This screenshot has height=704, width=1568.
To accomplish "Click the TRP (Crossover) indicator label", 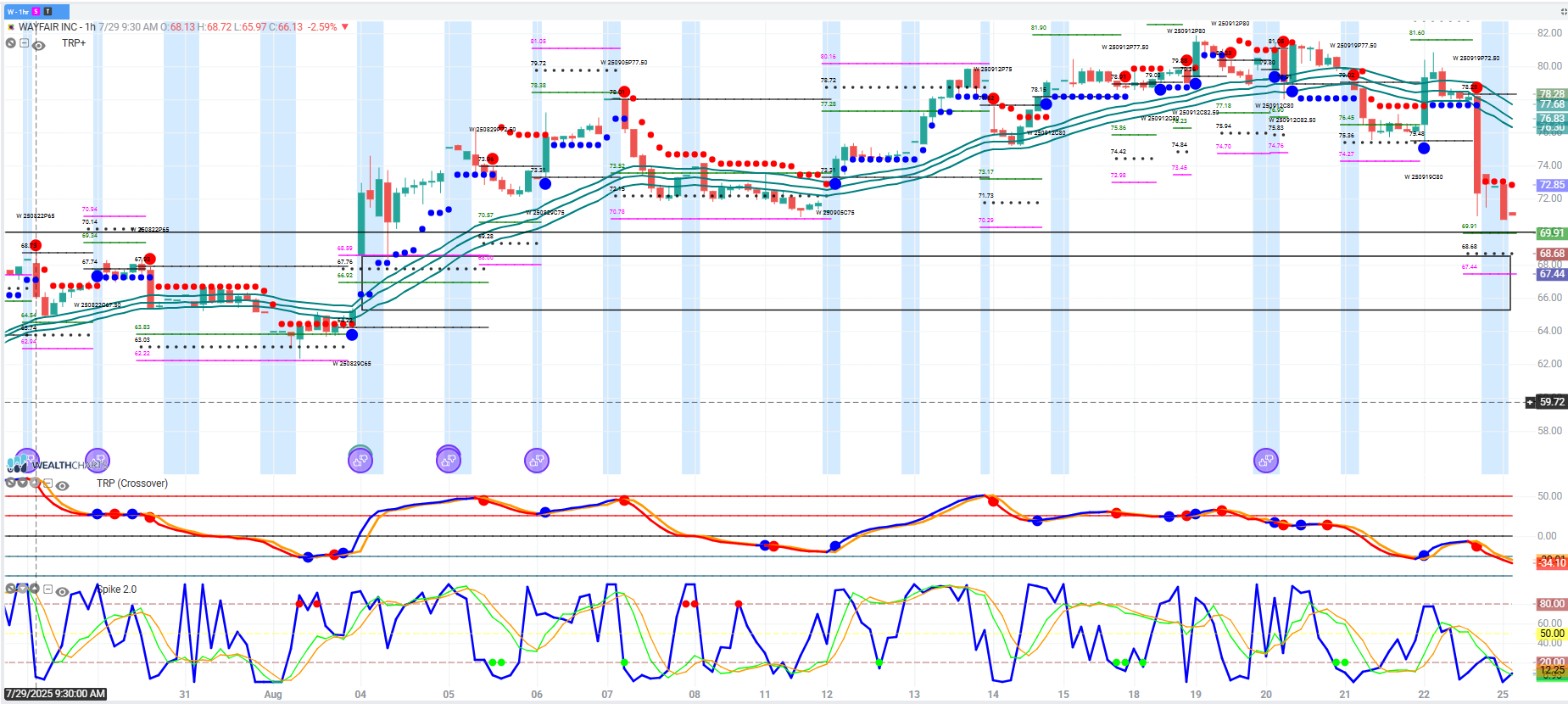I will tap(132, 483).
